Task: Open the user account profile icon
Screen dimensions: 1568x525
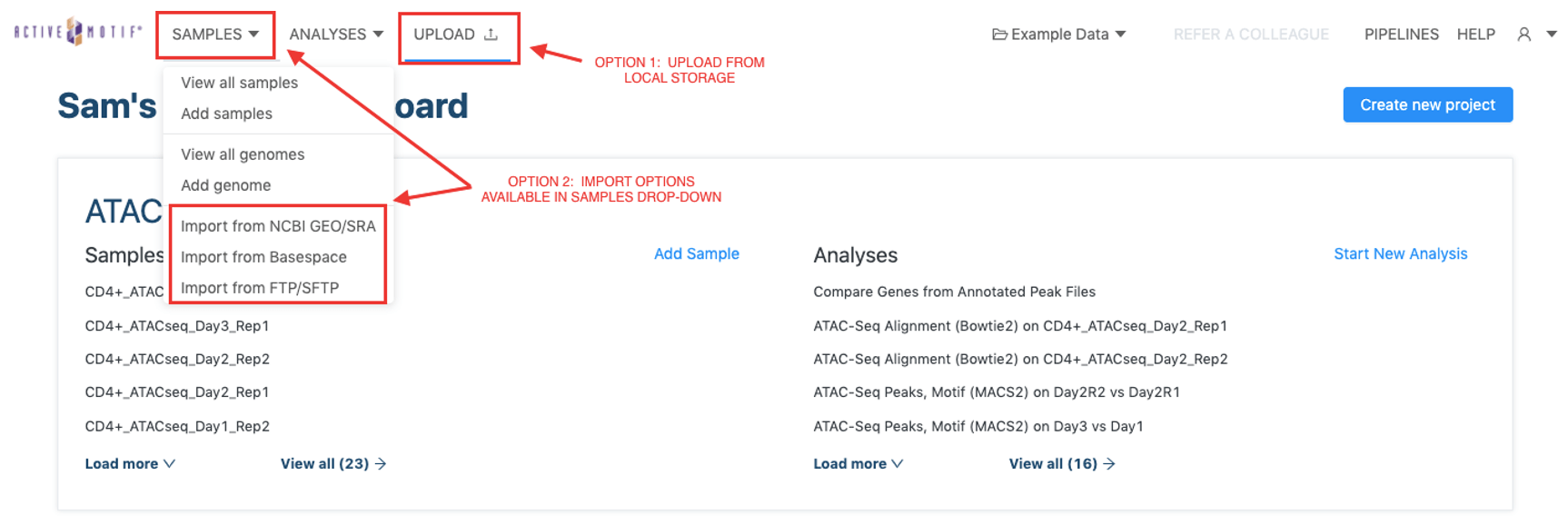Action: click(1523, 35)
